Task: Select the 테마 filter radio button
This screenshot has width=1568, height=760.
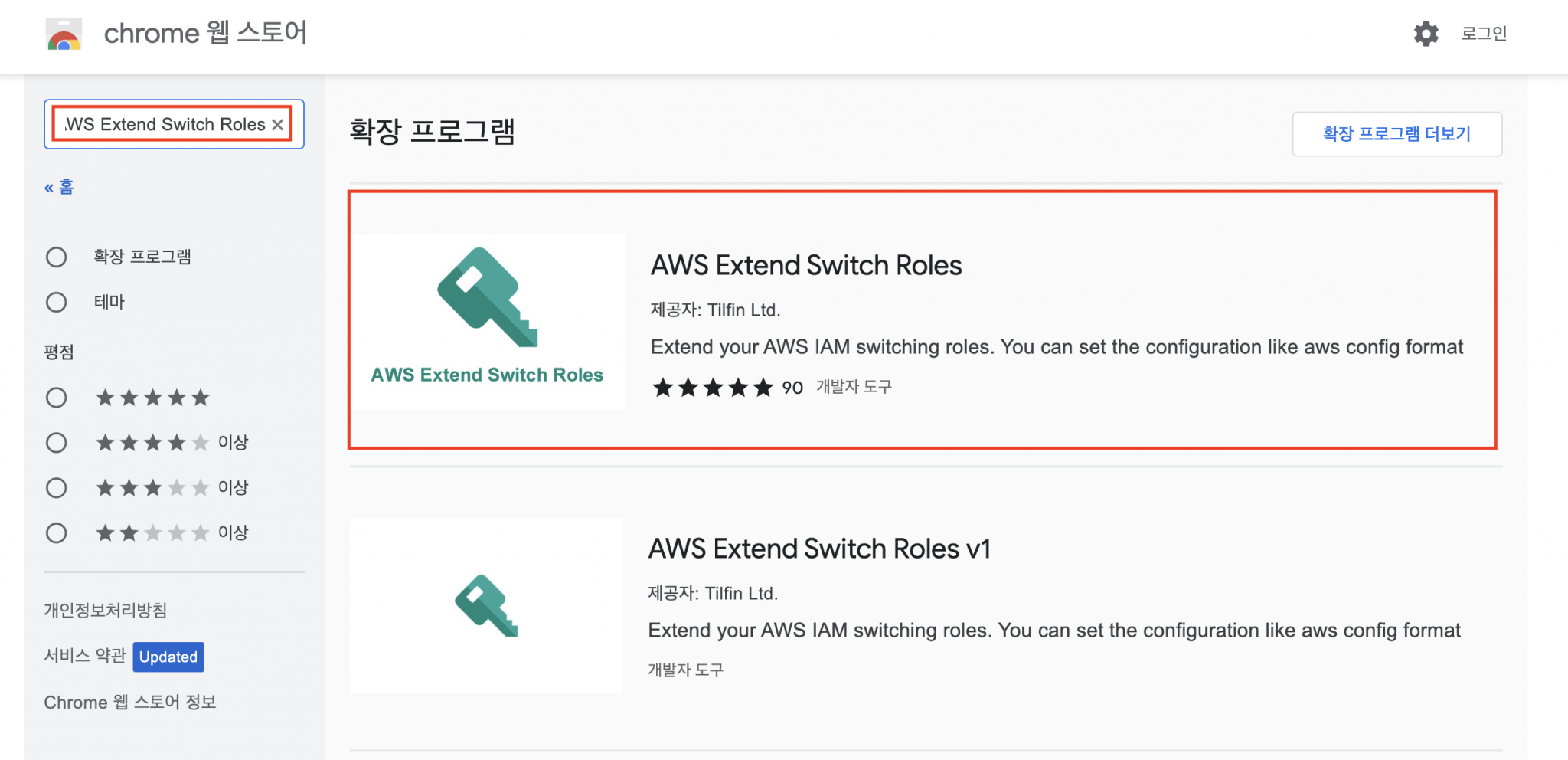Action: point(56,302)
